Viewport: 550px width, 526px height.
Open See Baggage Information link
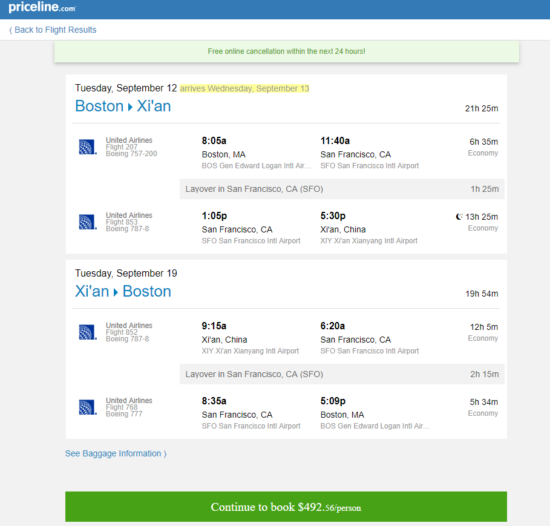click(x=116, y=453)
